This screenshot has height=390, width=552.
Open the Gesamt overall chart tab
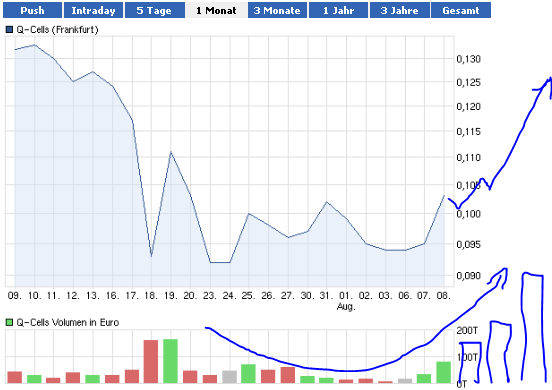pos(461,10)
